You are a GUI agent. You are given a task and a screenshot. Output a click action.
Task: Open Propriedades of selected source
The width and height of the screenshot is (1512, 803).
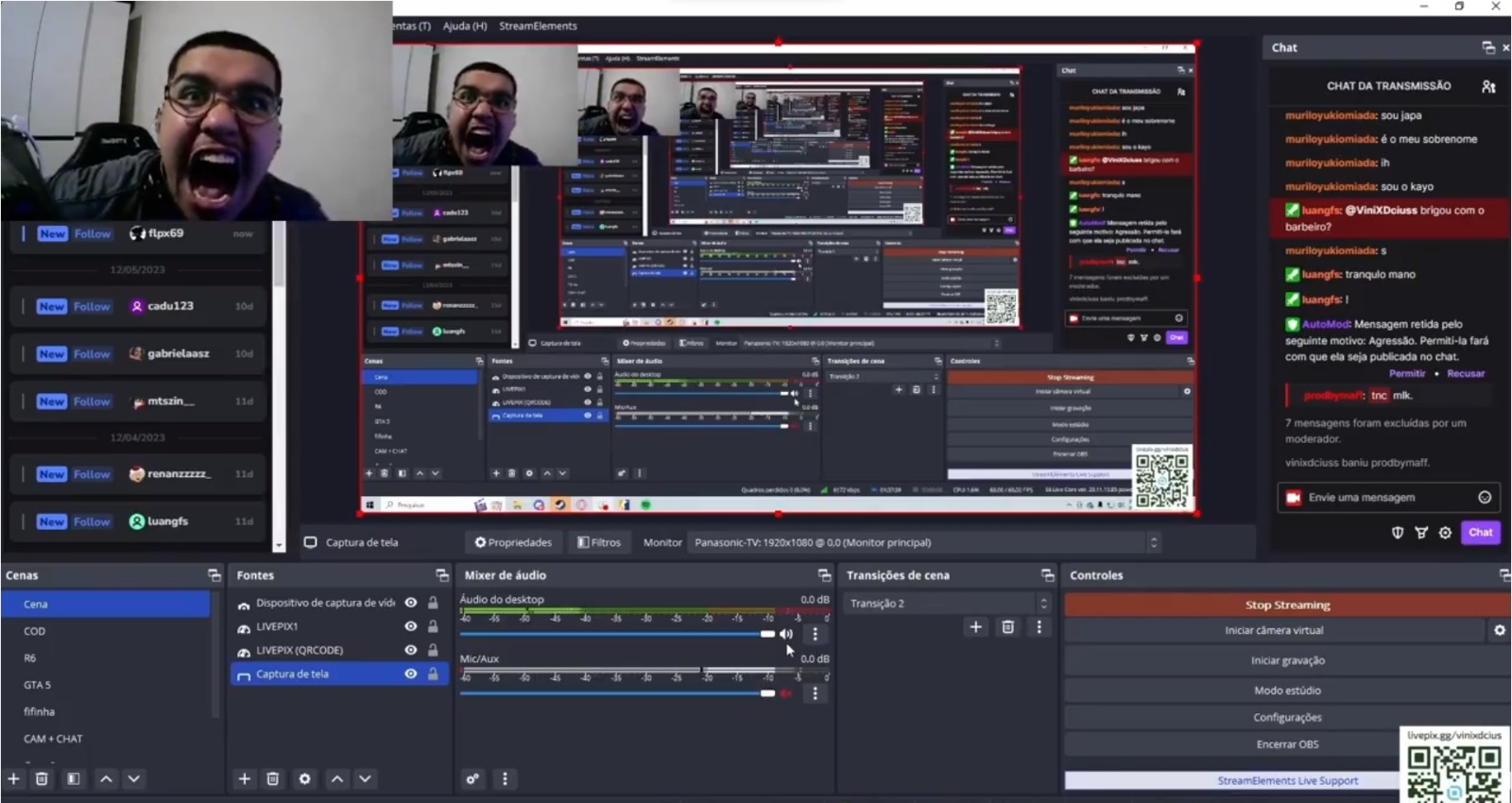(513, 542)
